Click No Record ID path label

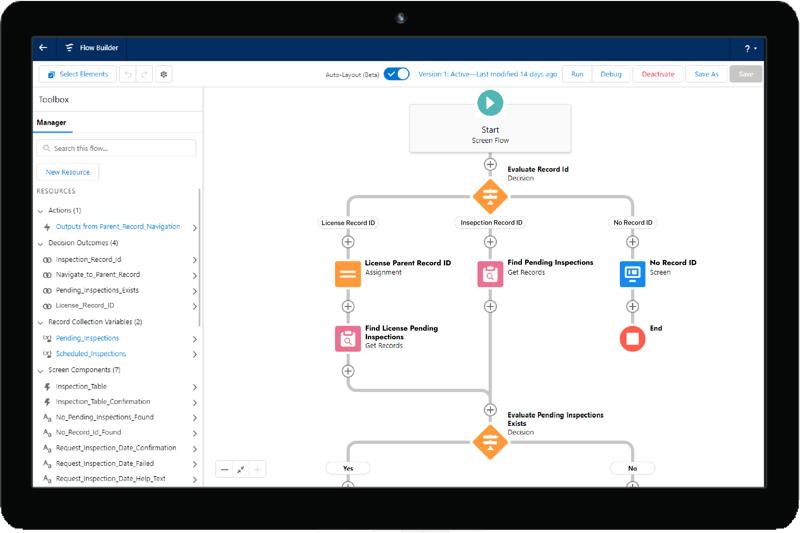click(633, 223)
